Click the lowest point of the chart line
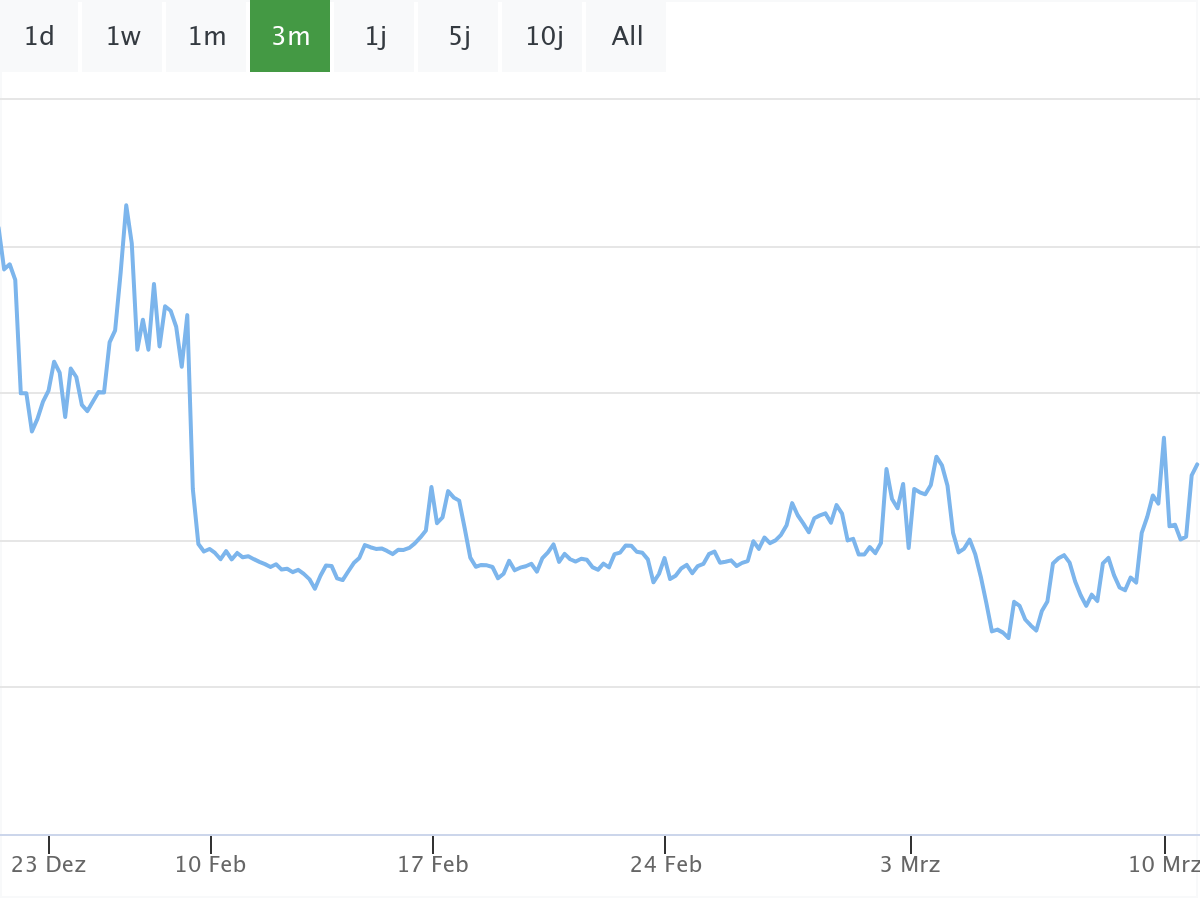Viewport: 1200px width, 900px height. pyautogui.click(x=1009, y=637)
